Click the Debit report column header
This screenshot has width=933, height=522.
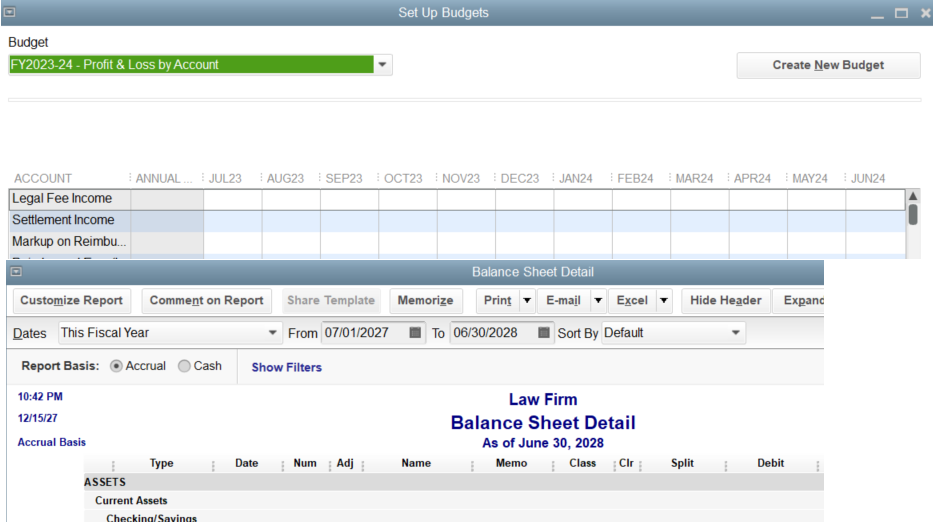[771, 463]
